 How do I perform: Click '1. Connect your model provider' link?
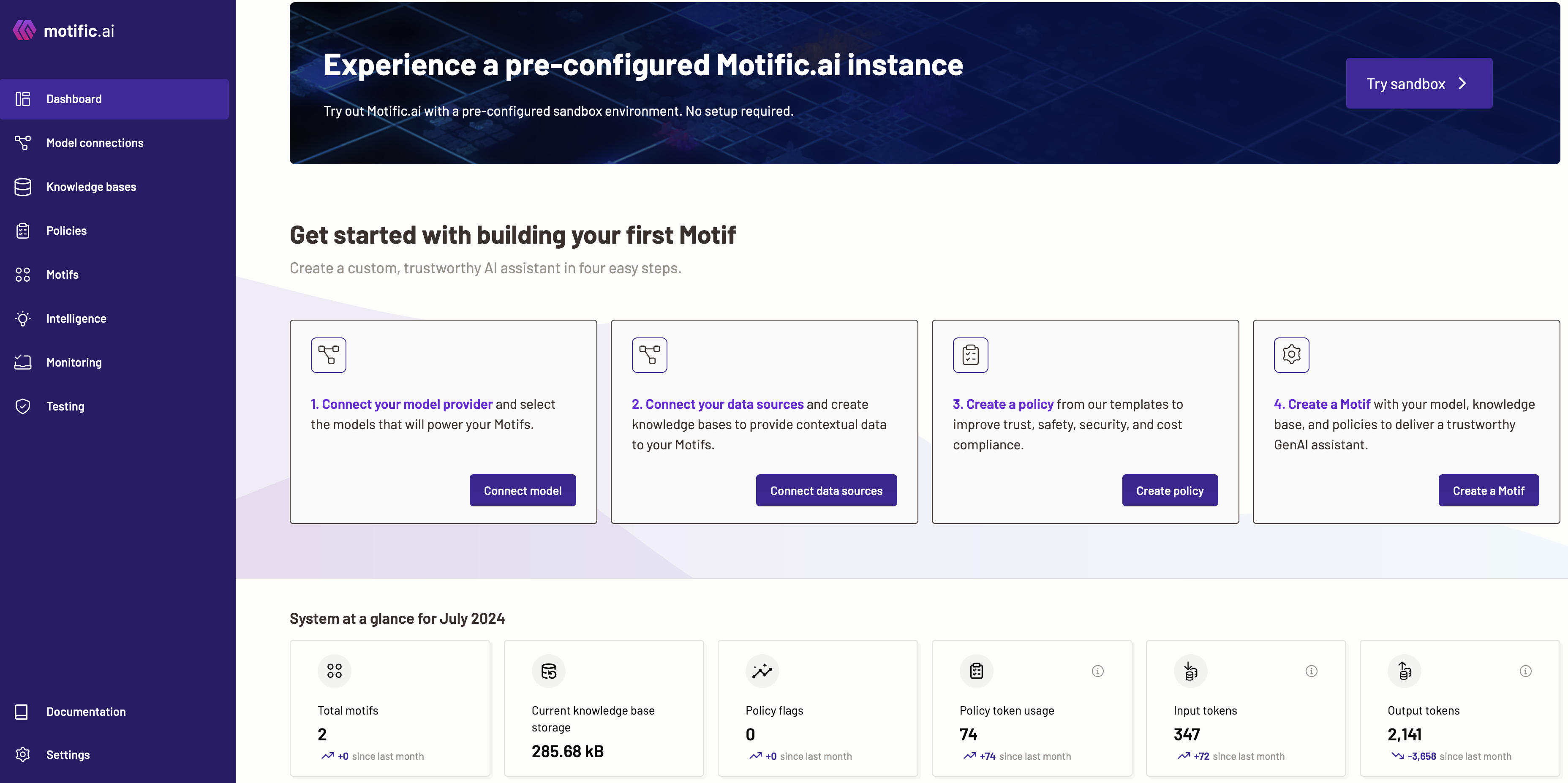(x=402, y=404)
